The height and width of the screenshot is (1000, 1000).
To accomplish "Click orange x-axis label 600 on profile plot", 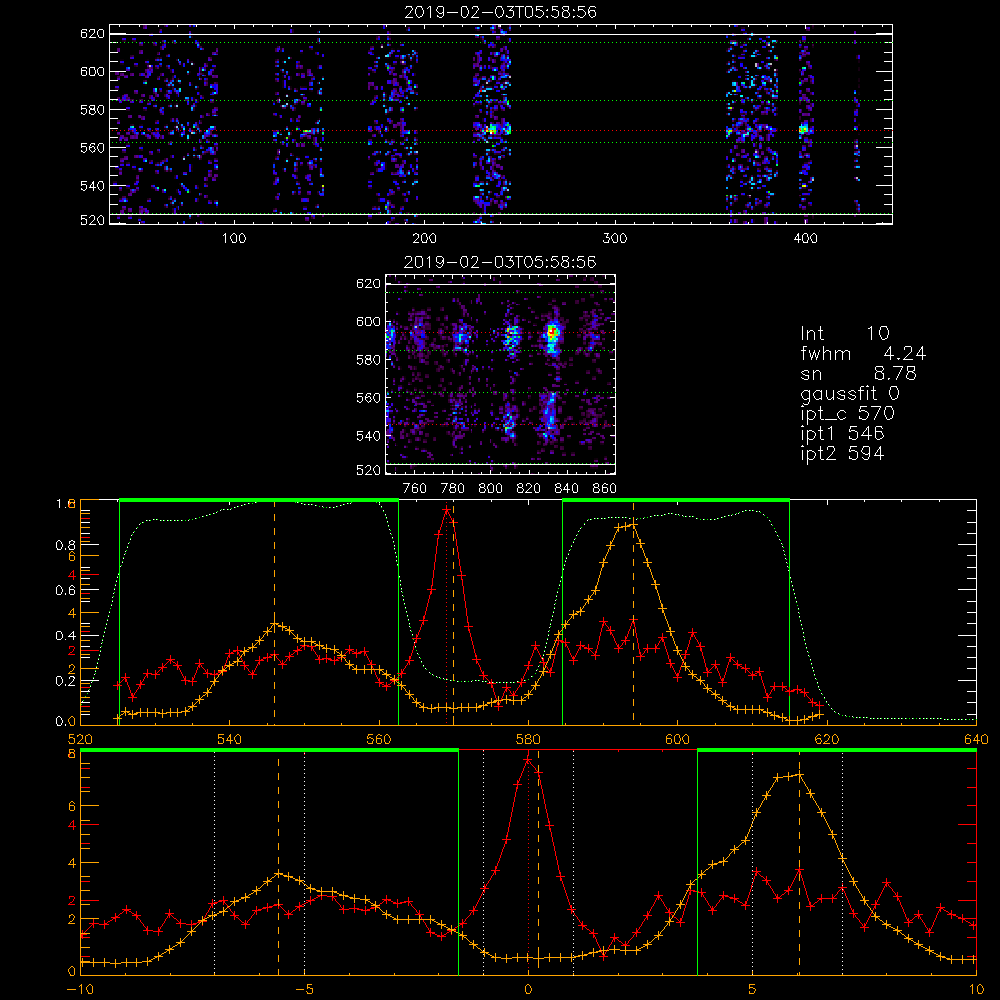I will click(677, 739).
